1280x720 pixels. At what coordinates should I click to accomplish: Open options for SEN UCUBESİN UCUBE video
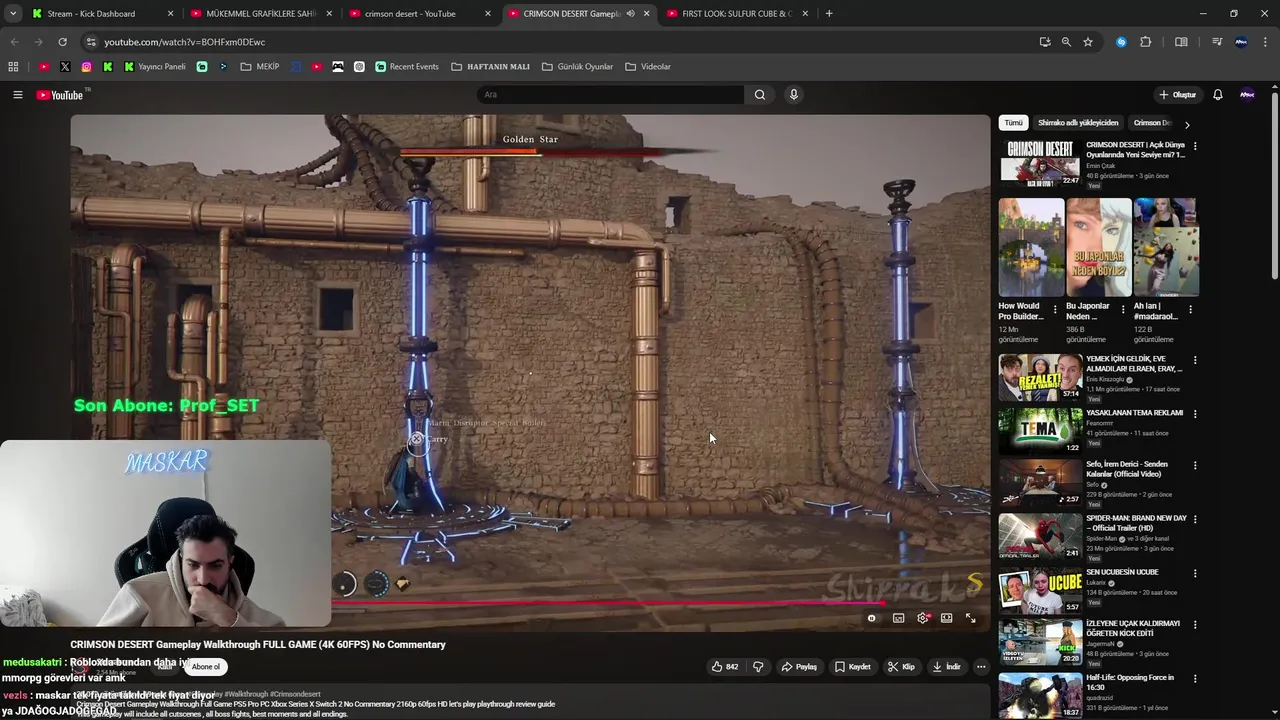(x=1195, y=573)
